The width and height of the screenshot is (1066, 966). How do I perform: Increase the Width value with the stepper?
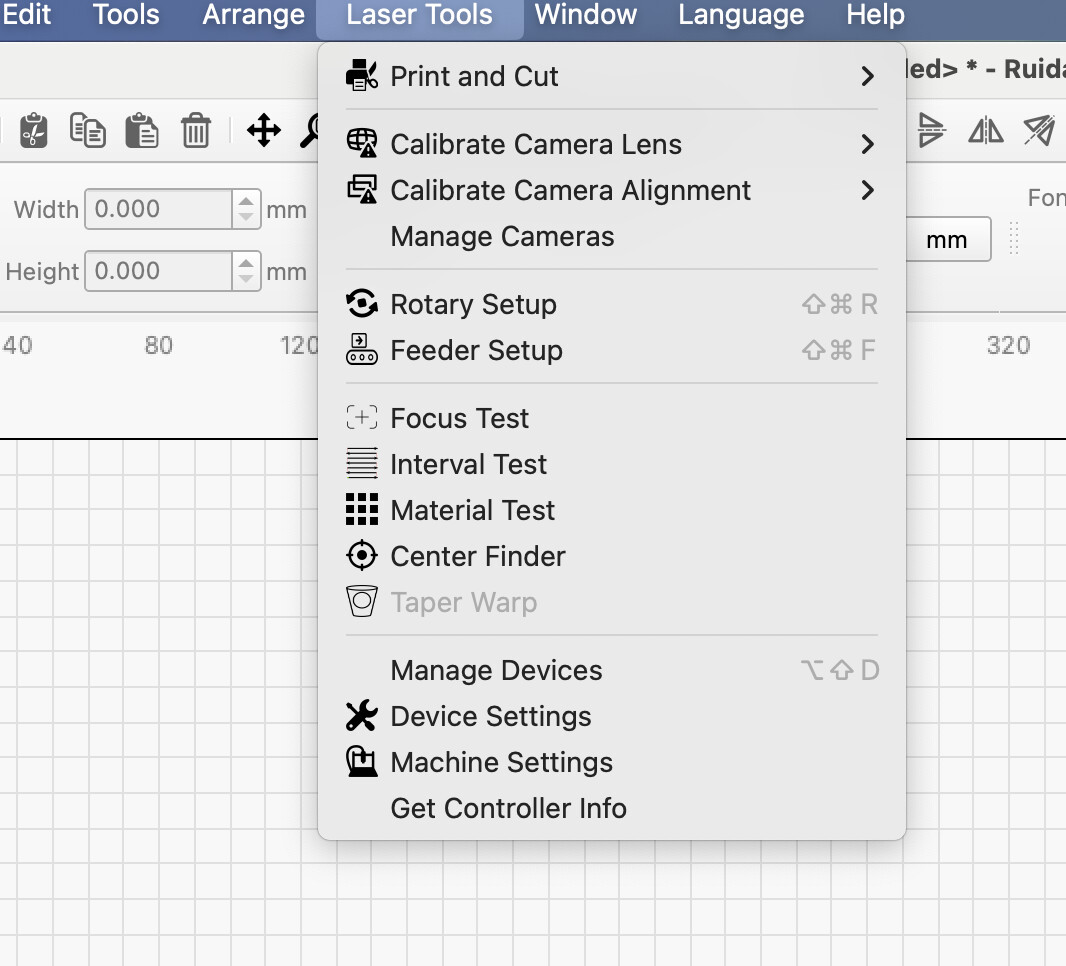(246, 201)
